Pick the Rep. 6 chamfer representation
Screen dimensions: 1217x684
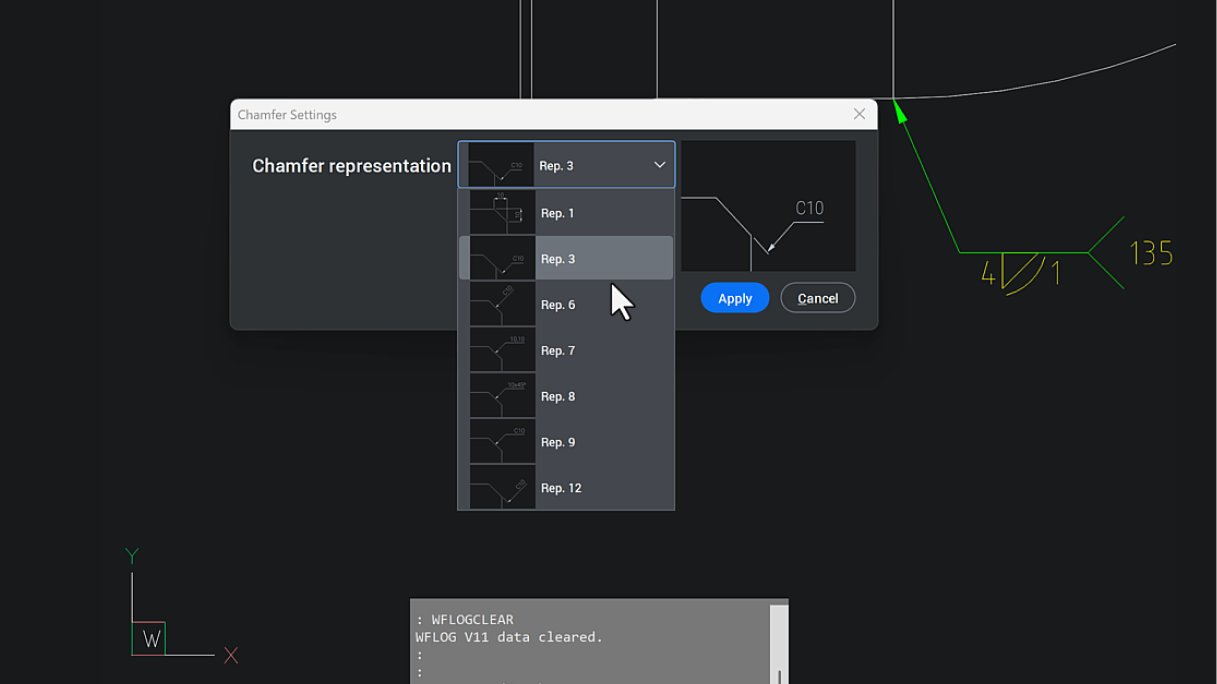[566, 305]
